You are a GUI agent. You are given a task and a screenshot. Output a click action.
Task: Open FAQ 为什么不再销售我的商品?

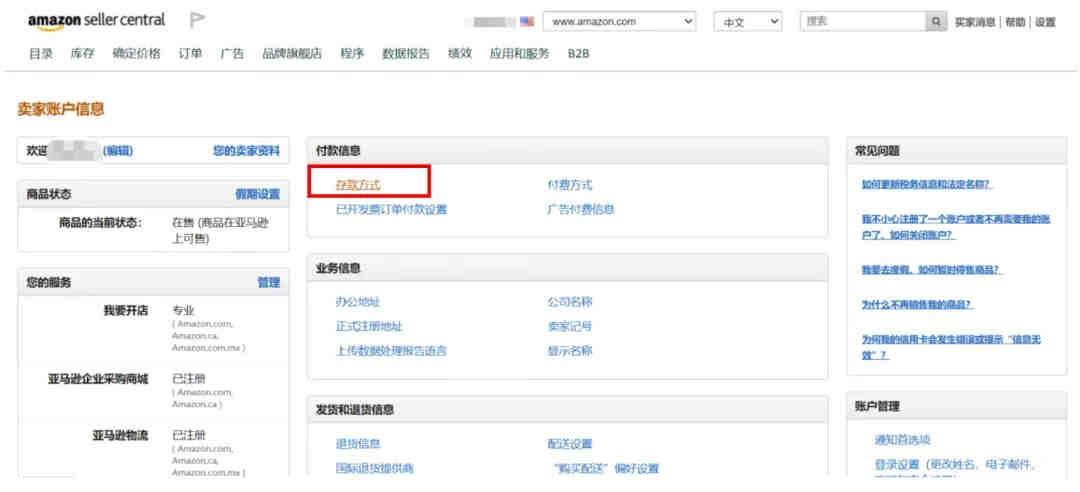coord(917,305)
